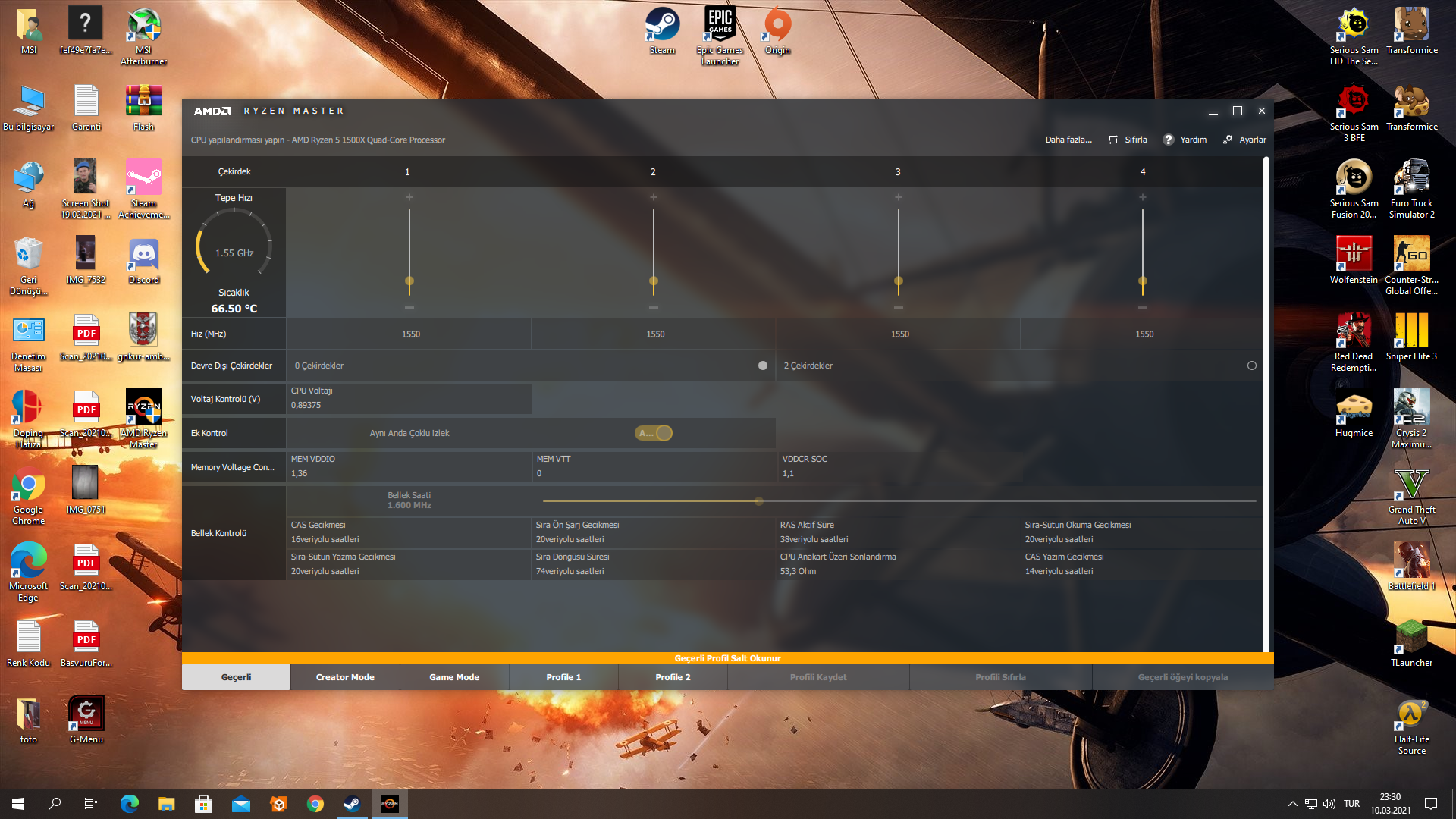Open Ayarlar settings gear icon
Screen dimensions: 1456x819
pyautogui.click(x=1228, y=140)
